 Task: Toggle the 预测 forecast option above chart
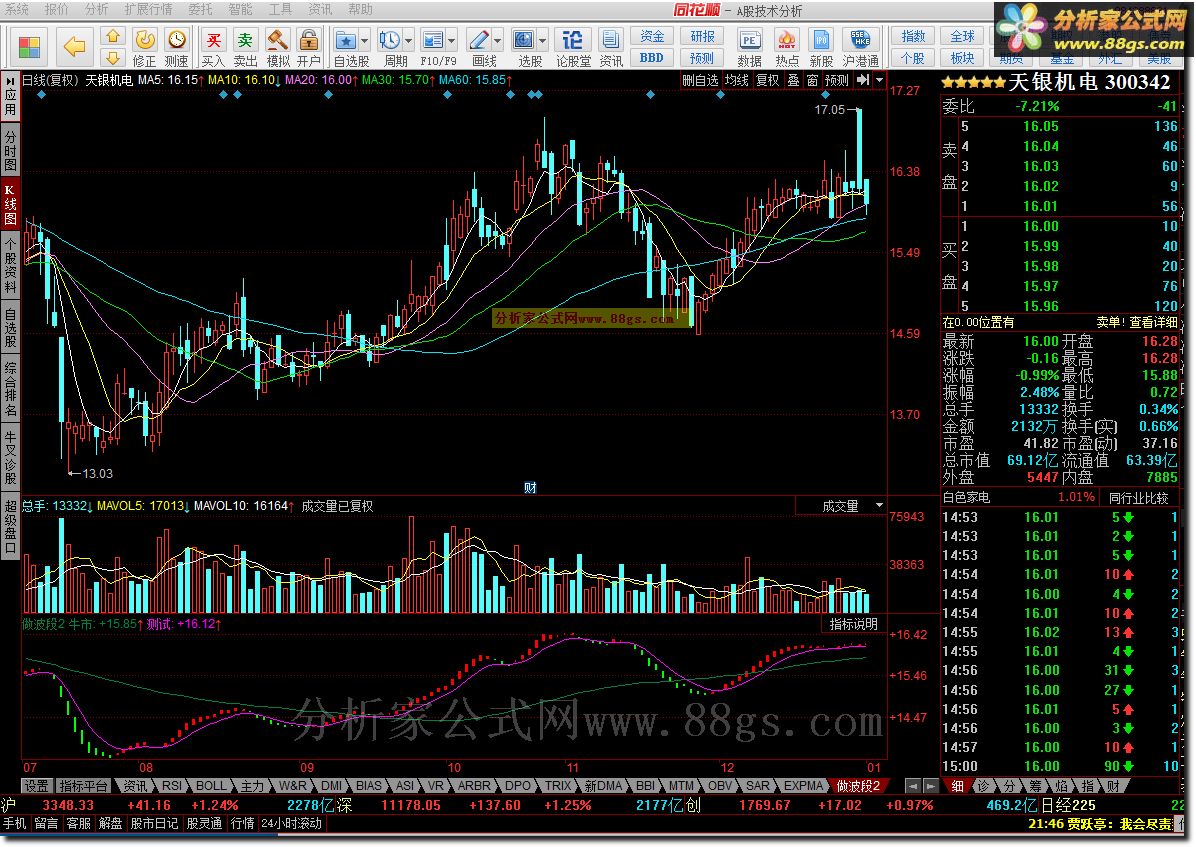pos(836,79)
